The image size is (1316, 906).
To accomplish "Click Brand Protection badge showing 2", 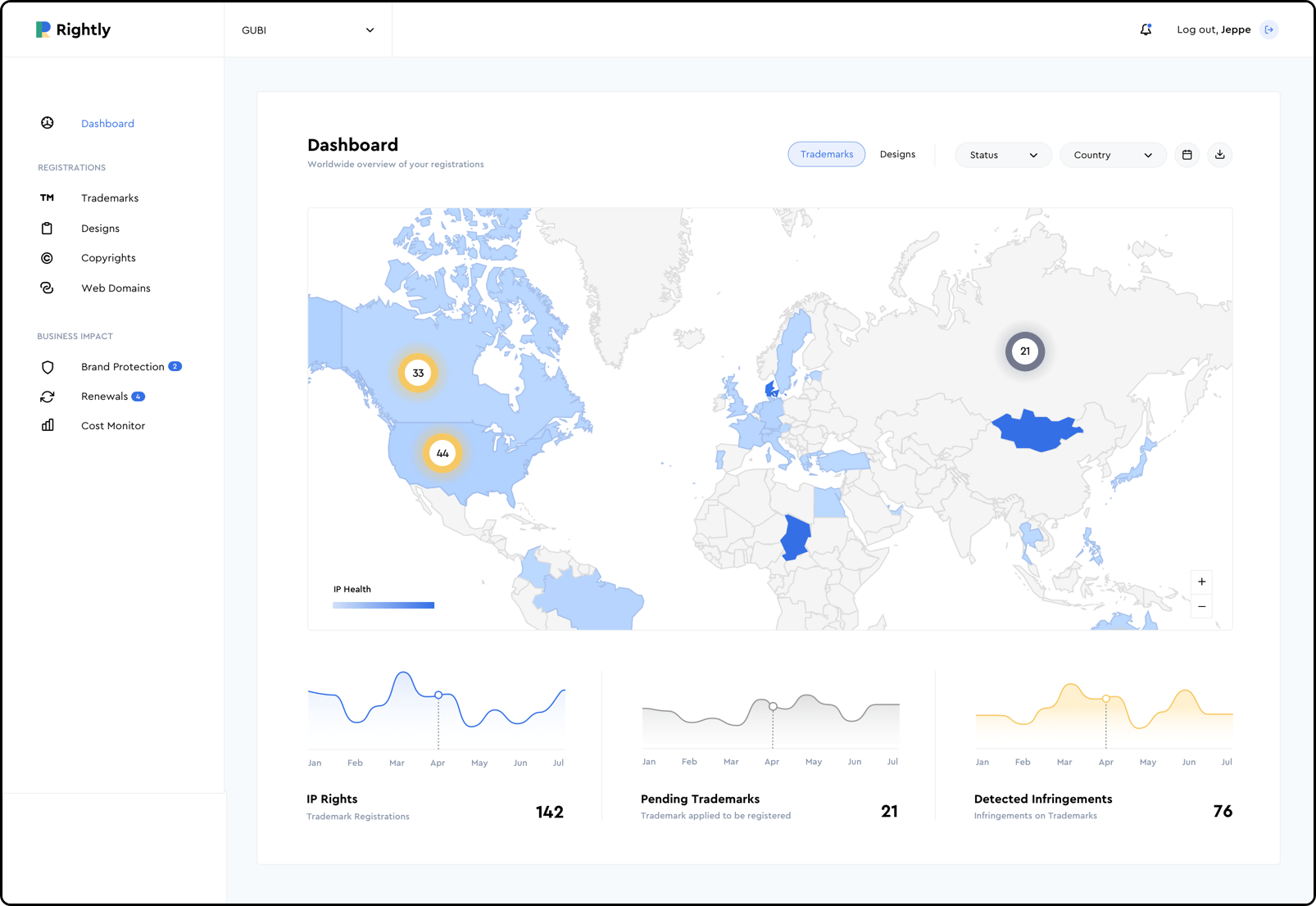I will [x=175, y=366].
